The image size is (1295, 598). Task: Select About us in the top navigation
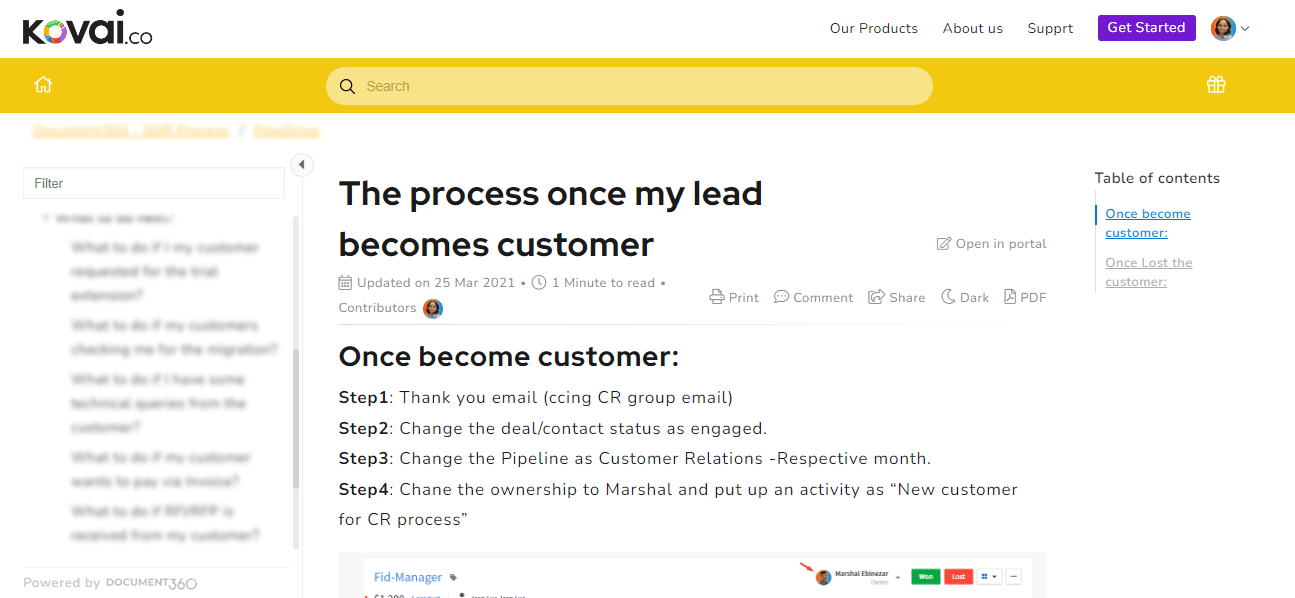972,28
